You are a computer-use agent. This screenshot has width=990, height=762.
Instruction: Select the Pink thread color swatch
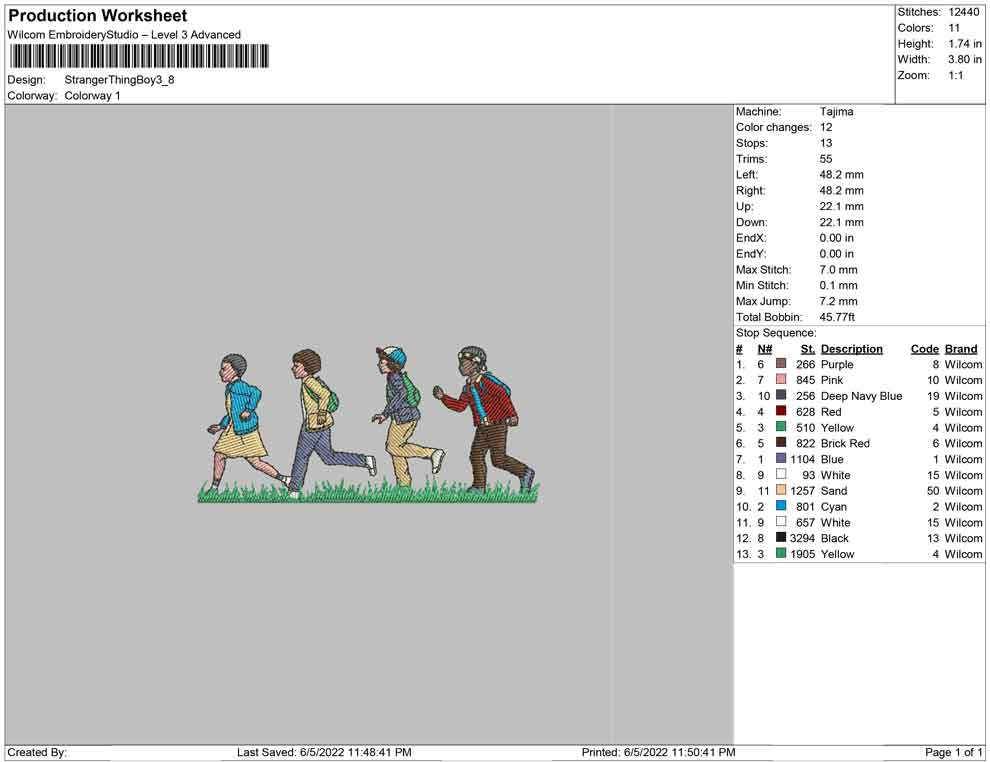click(x=781, y=379)
